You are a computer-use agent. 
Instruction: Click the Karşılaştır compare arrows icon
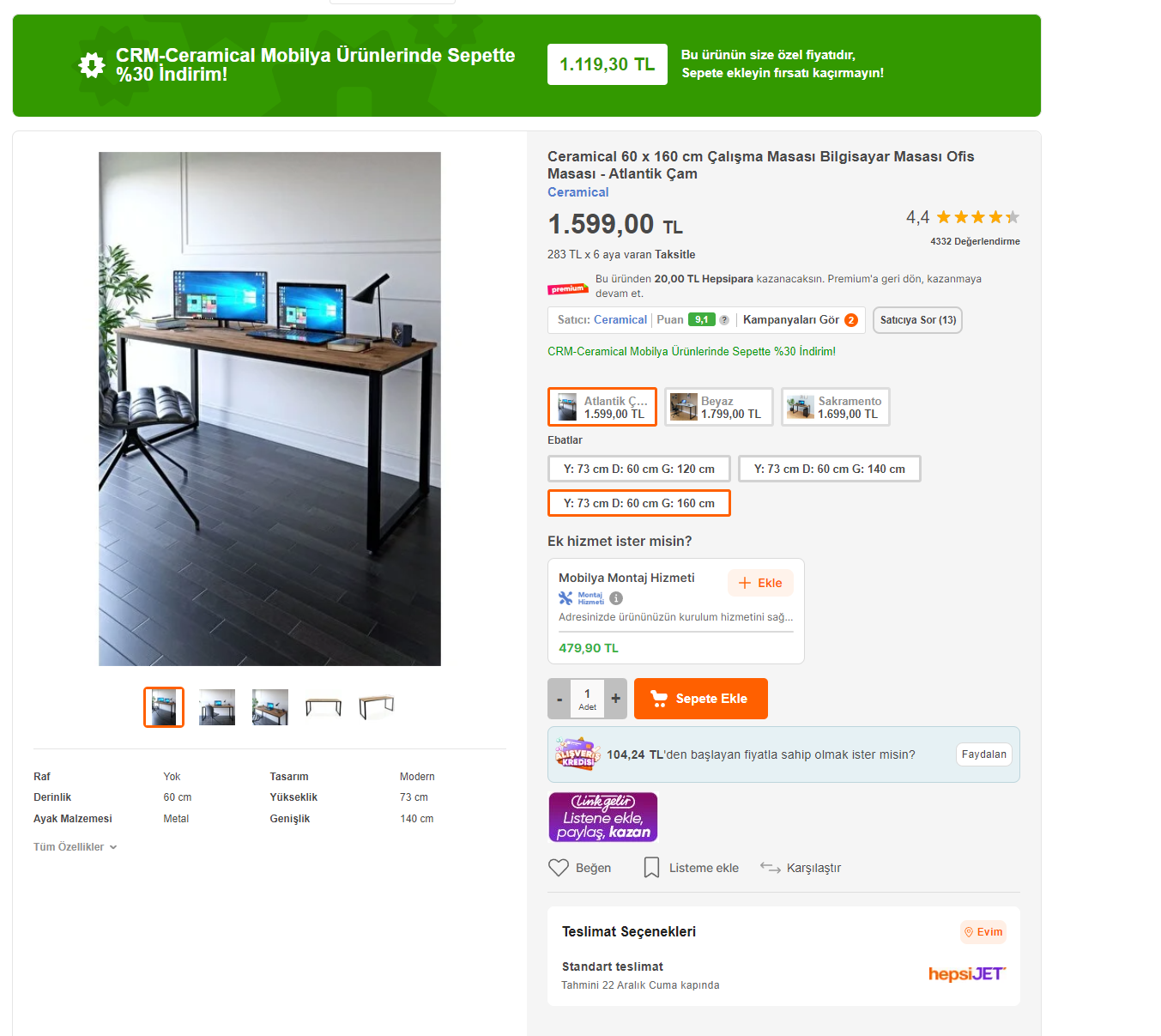pos(771,868)
